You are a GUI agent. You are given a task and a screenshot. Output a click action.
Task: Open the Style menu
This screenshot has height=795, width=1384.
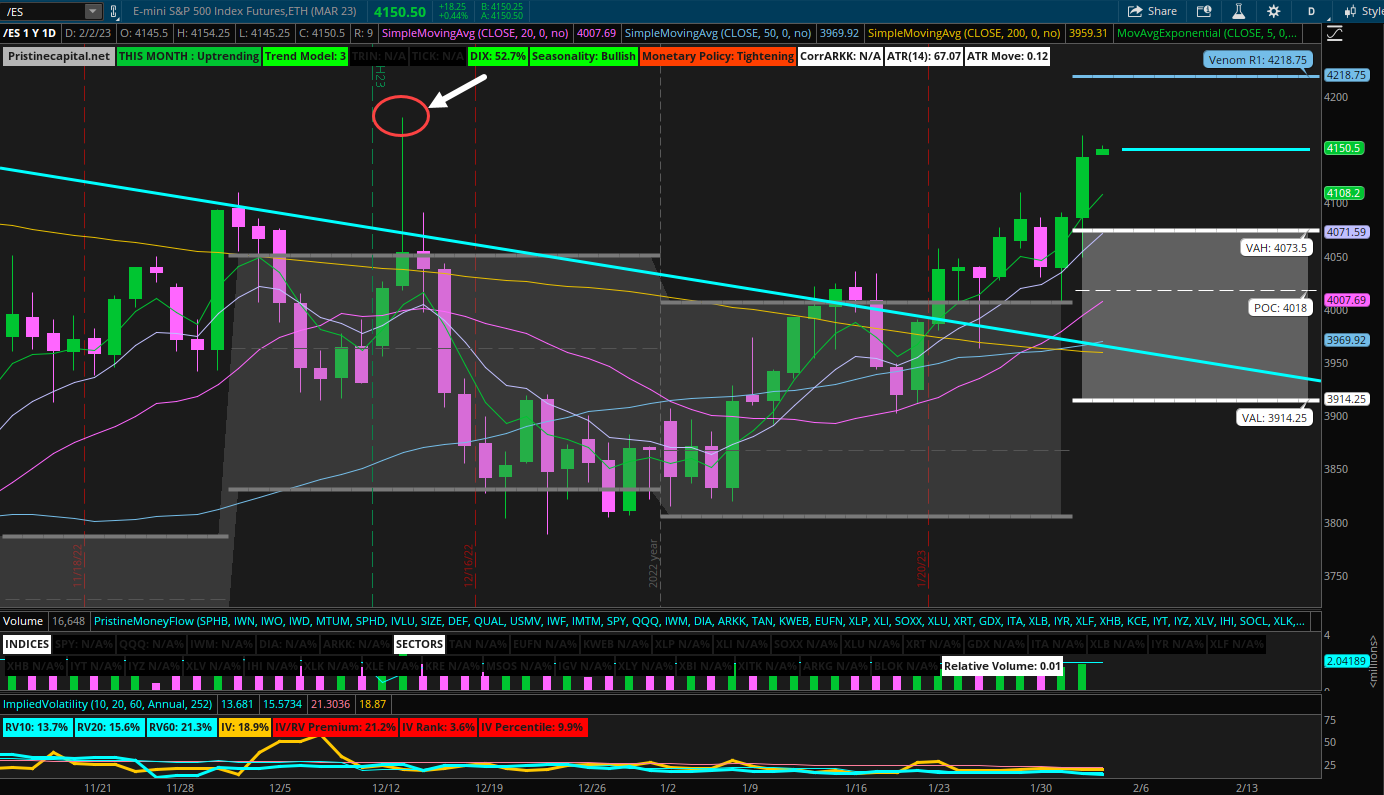(1363, 11)
